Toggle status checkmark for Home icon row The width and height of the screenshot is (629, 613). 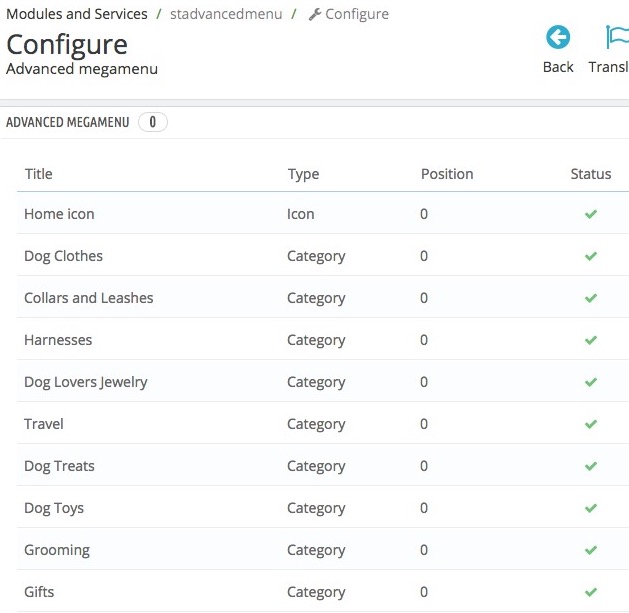point(591,214)
